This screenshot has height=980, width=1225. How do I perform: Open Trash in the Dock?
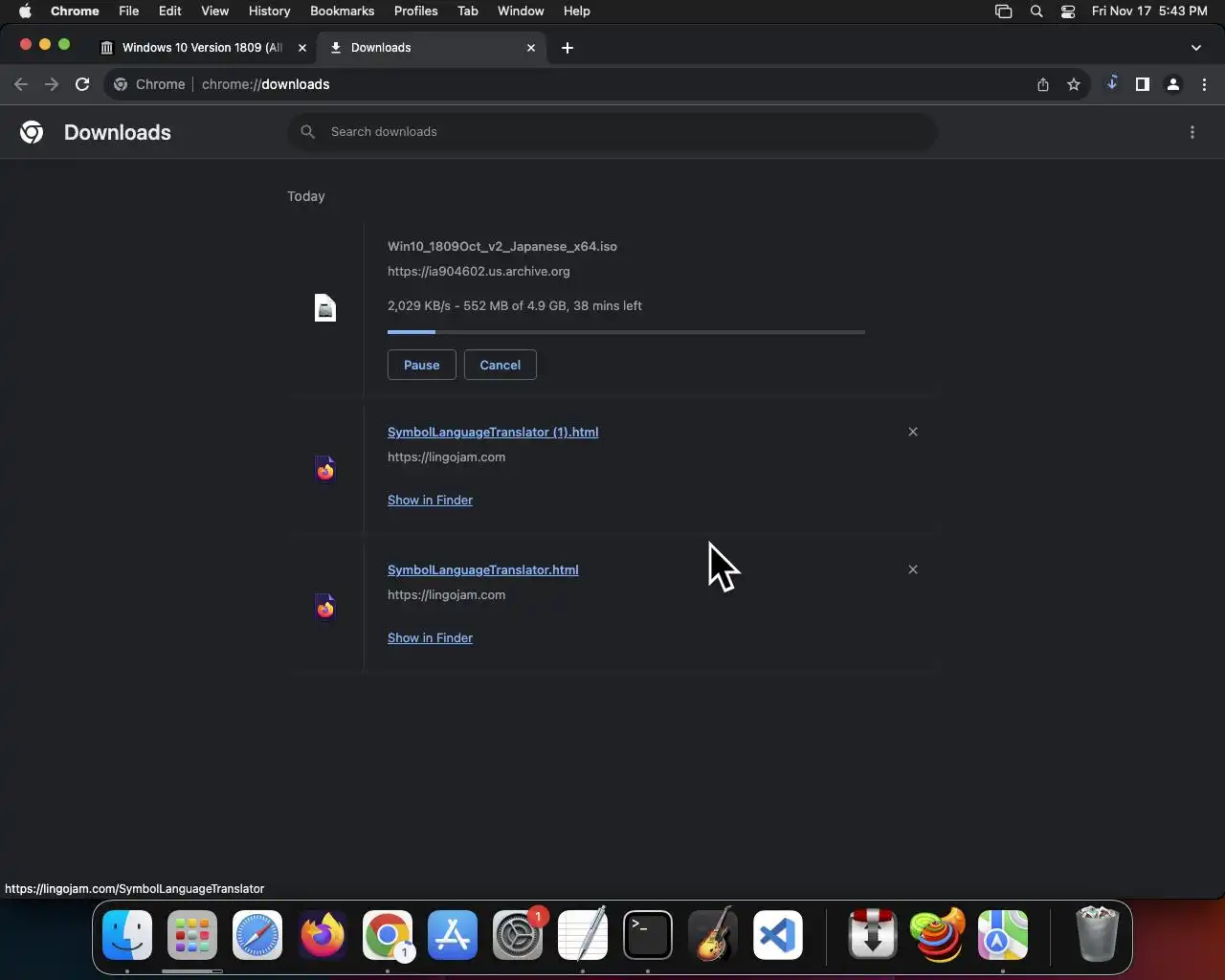pyautogui.click(x=1097, y=935)
